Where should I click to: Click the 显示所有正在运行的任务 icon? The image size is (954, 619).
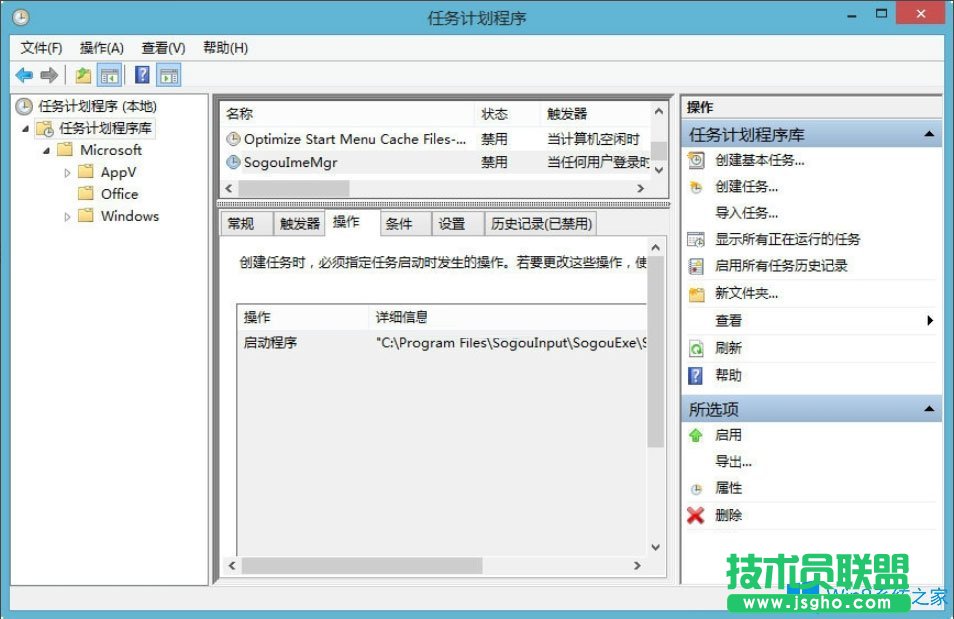pyautogui.click(x=698, y=240)
